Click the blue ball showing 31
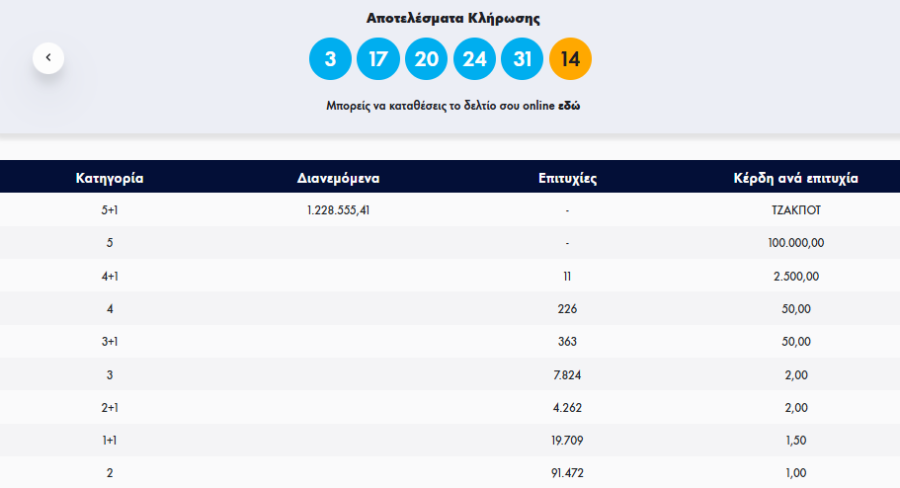900x488 pixels. [x=522, y=59]
